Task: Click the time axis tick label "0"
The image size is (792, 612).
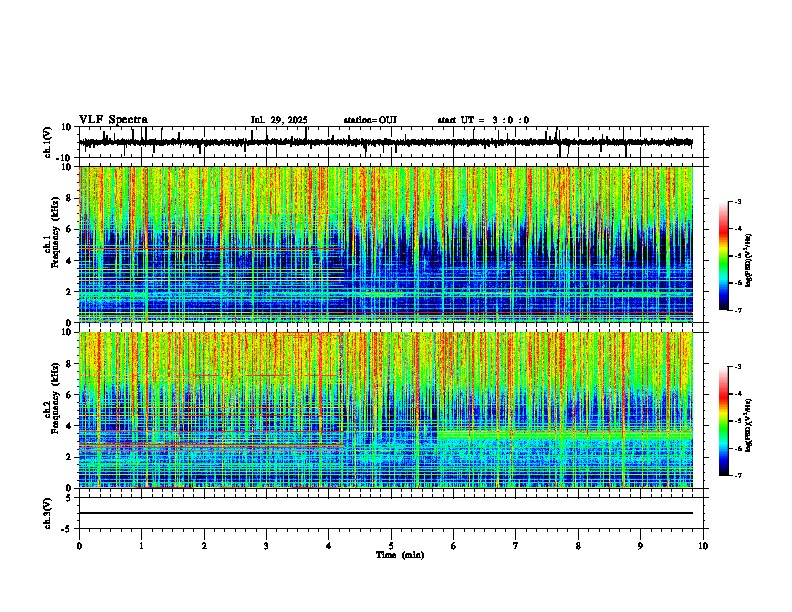Action: pyautogui.click(x=79, y=546)
